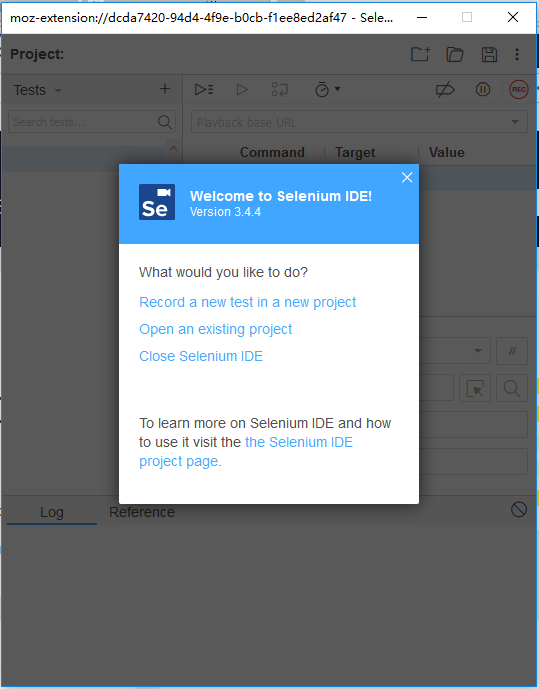This screenshot has height=689, width=539.
Task: Open test execution speed timer dropdown
Action: [328, 90]
